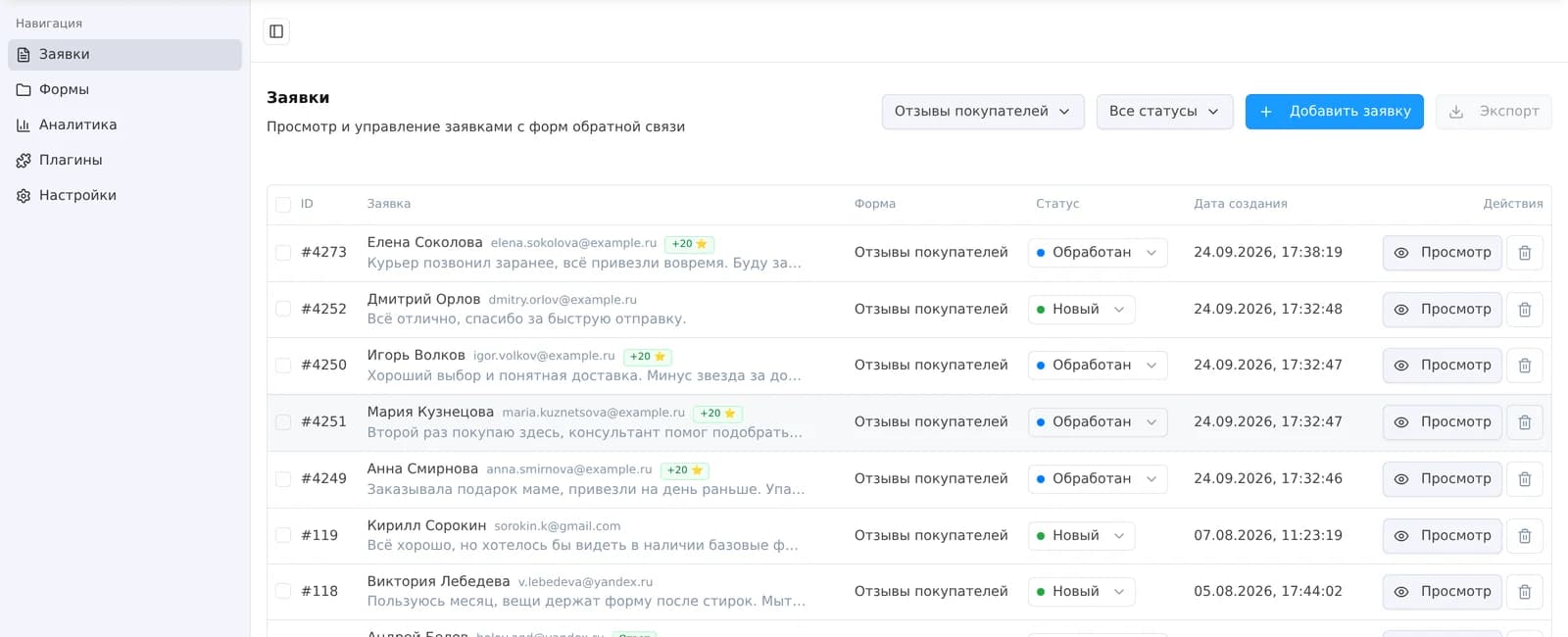Click +20 star badge for Мария Кузнецова

pyautogui.click(x=717, y=414)
